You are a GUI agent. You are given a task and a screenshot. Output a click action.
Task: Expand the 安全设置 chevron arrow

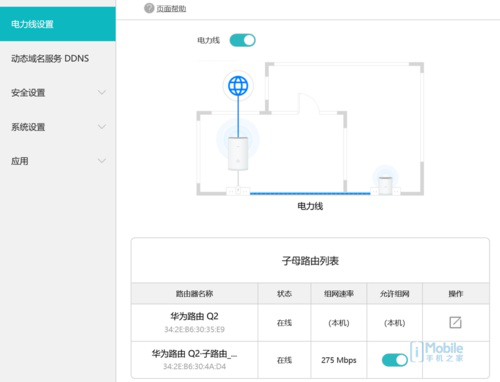(x=102, y=92)
